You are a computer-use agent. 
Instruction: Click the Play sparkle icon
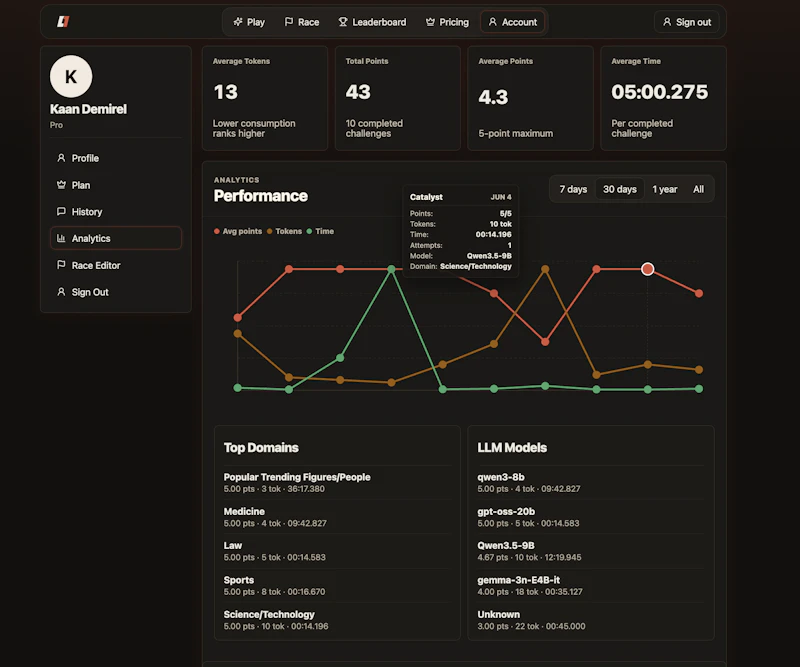tap(238, 22)
